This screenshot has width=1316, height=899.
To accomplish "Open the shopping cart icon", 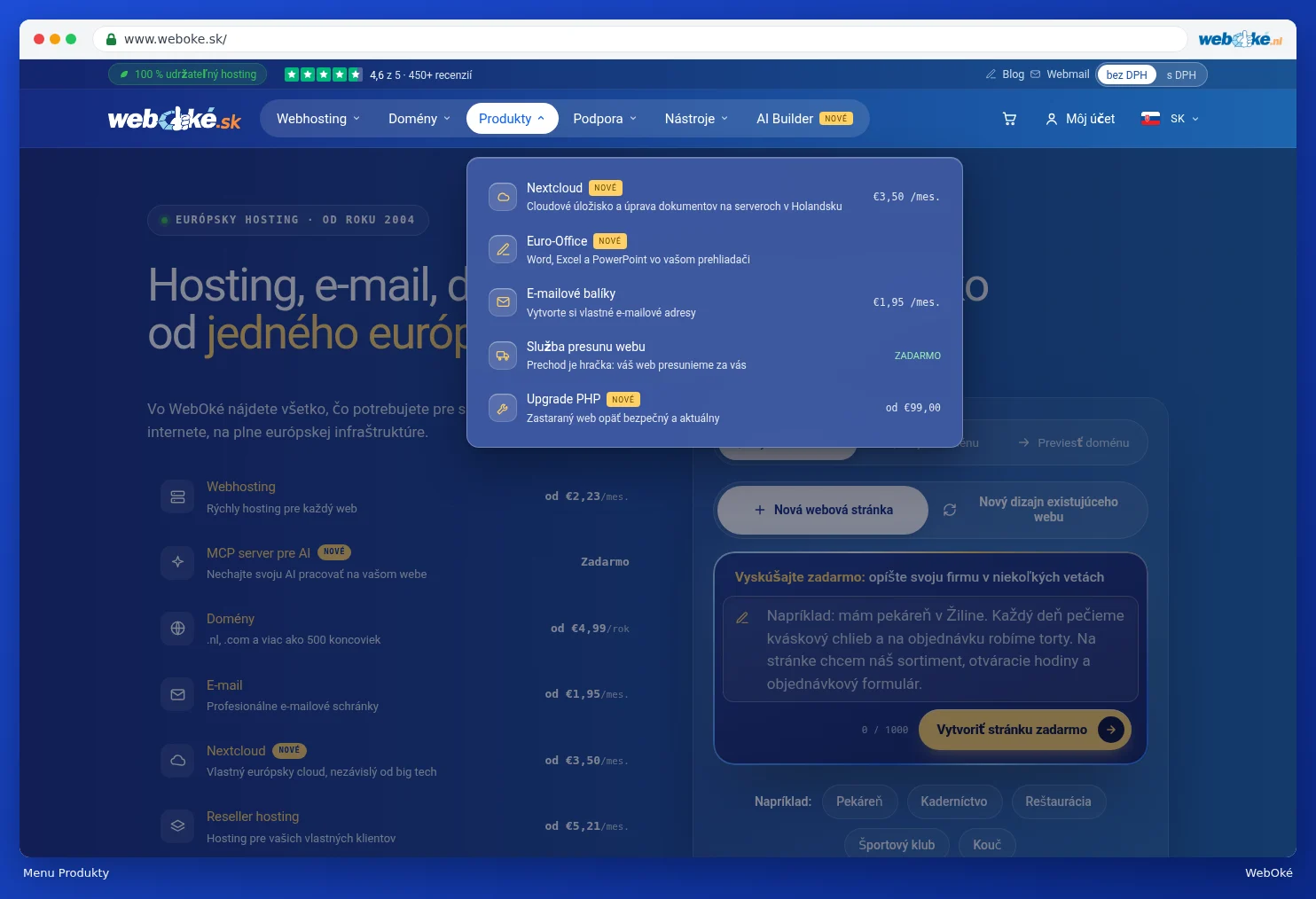I will click(x=1009, y=119).
